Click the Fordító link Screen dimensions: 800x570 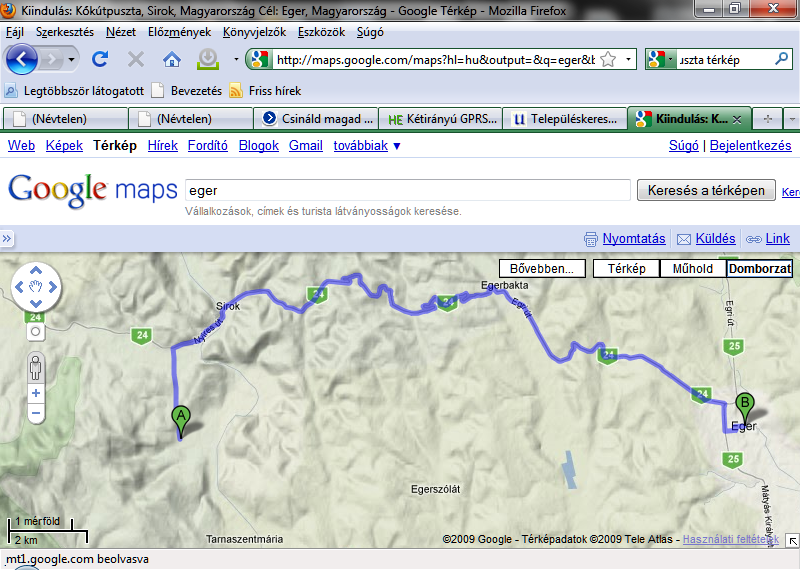click(208, 145)
